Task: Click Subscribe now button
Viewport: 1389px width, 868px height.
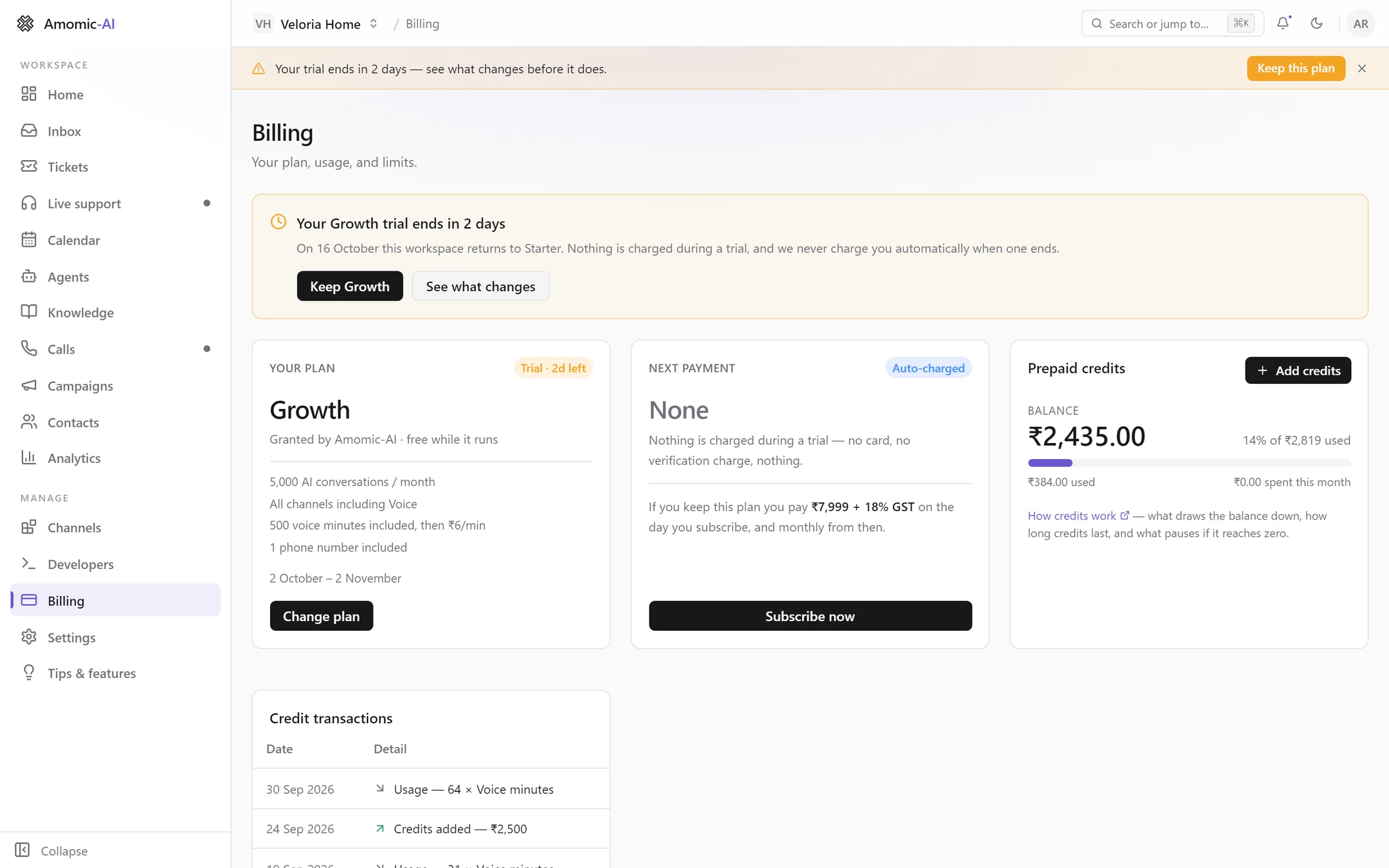Action: point(810,616)
